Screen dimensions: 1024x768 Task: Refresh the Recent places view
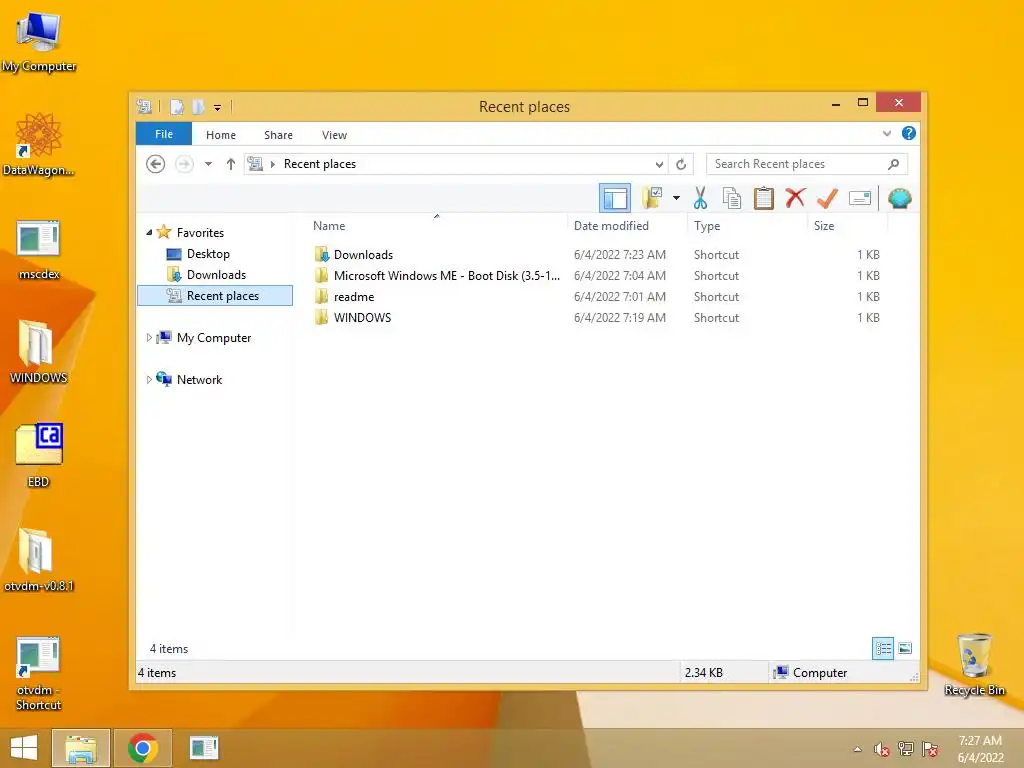(x=680, y=164)
